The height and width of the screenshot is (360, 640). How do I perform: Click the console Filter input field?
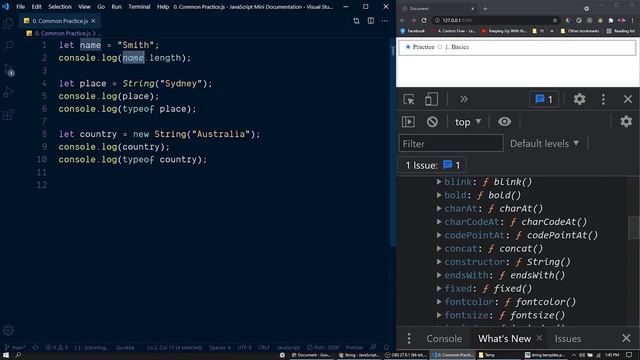451,144
